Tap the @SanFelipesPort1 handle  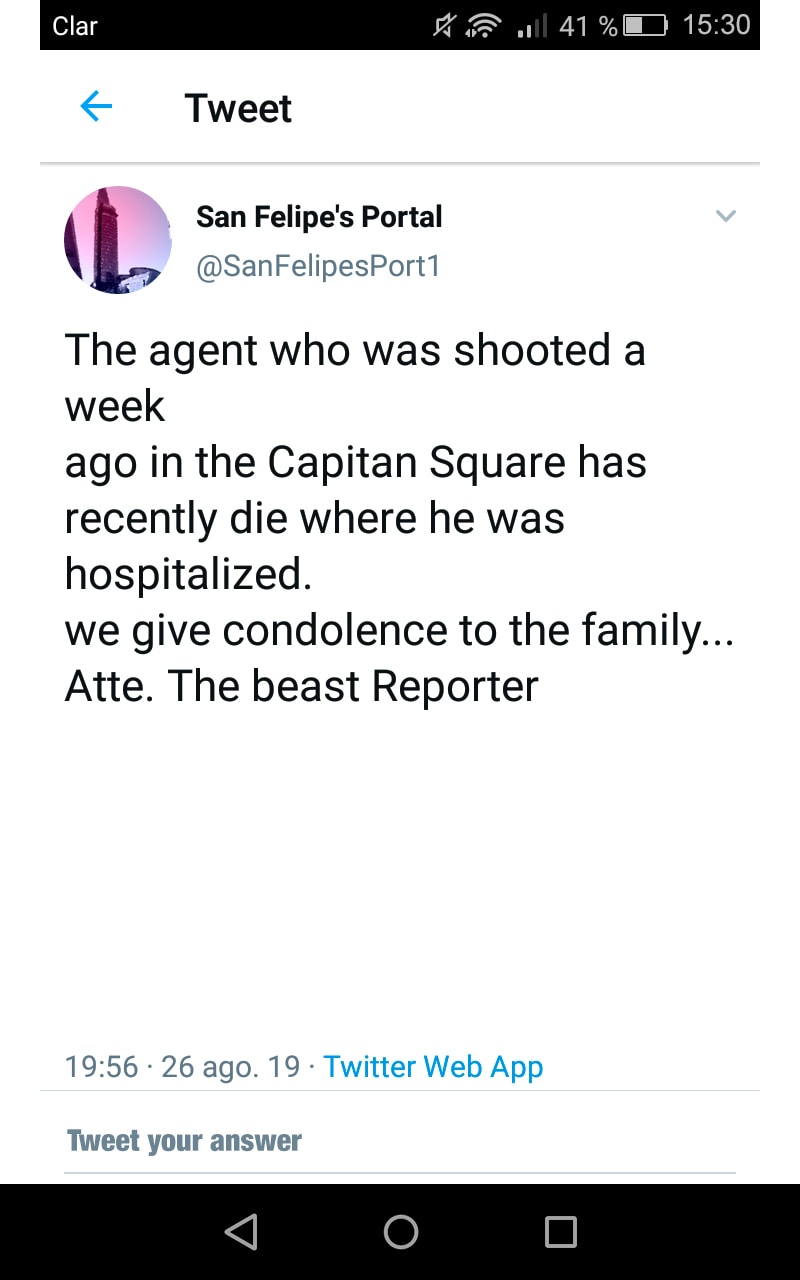[x=318, y=267]
